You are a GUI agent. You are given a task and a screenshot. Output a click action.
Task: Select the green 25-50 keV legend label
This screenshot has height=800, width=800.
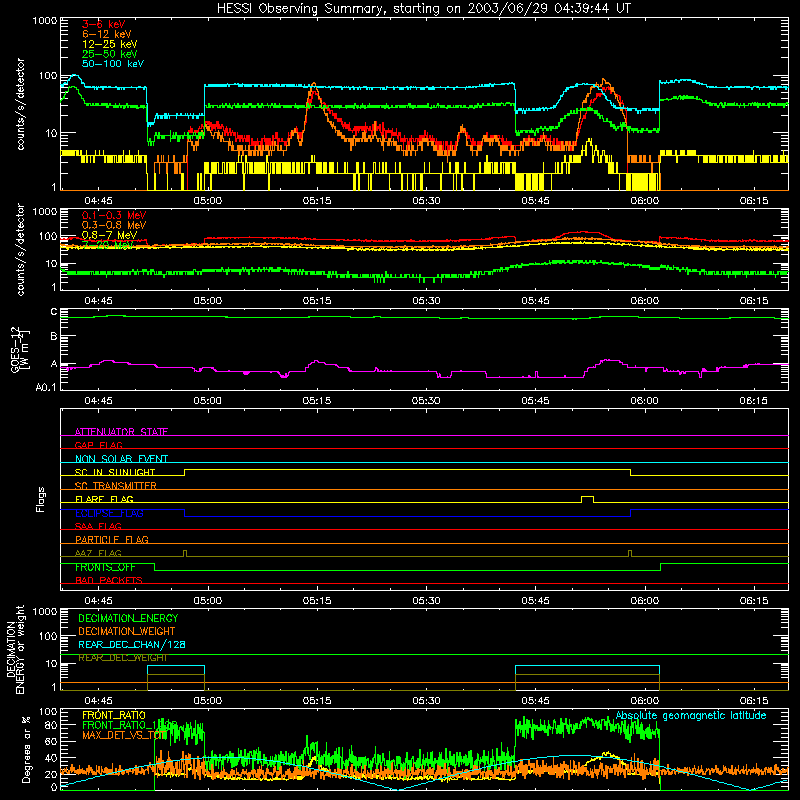[x=110, y=54]
